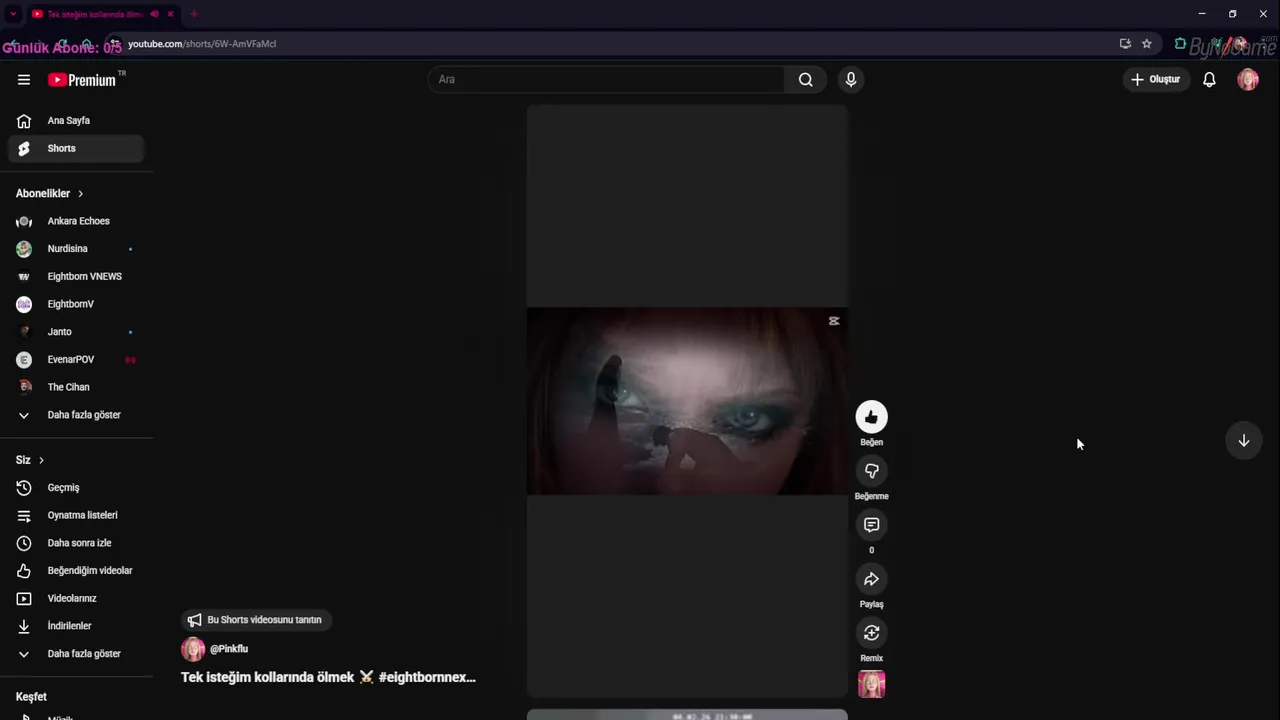Click the search magnifier button
The height and width of the screenshot is (720, 1280).
805,80
